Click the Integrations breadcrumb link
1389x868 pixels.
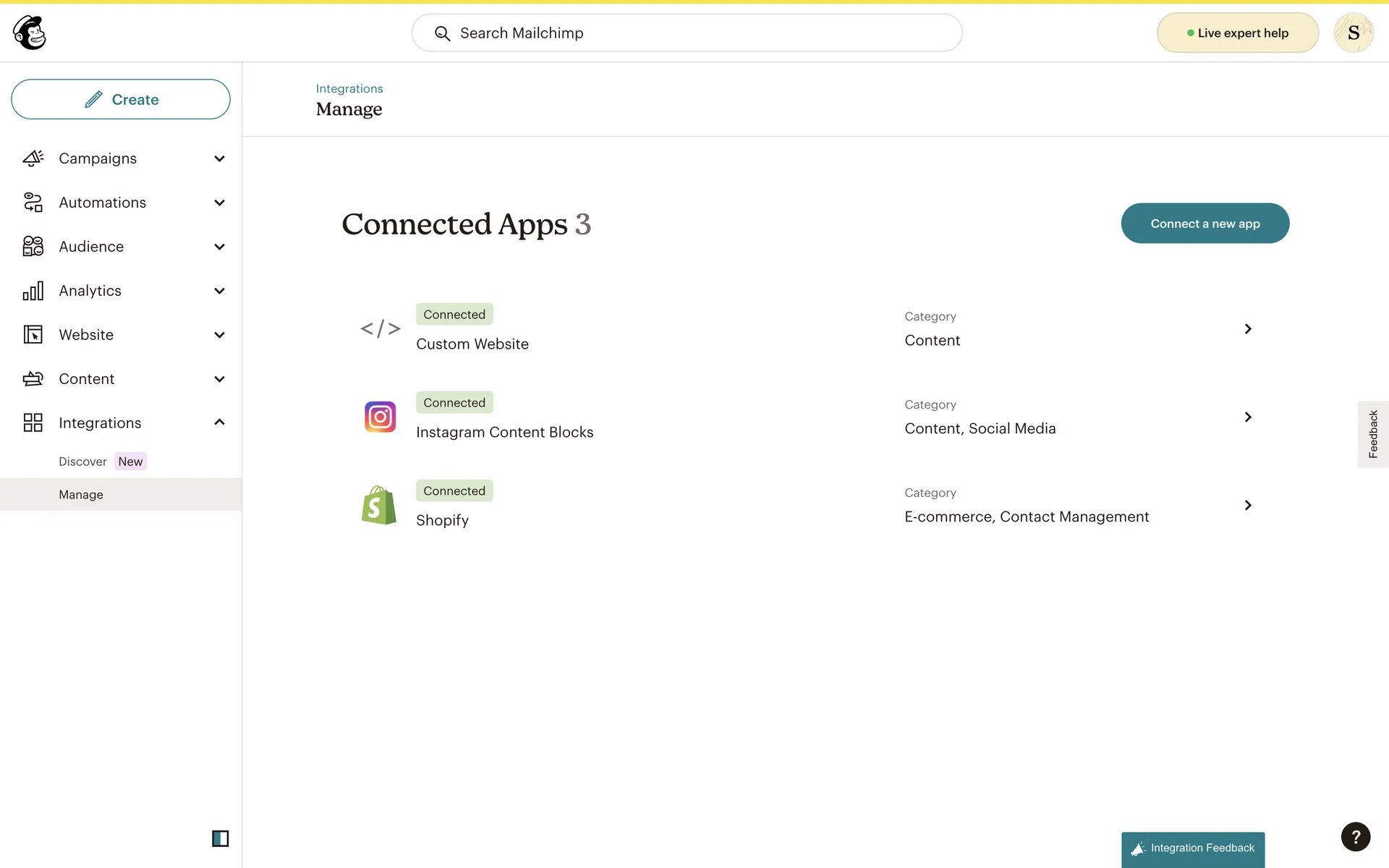[349, 88]
